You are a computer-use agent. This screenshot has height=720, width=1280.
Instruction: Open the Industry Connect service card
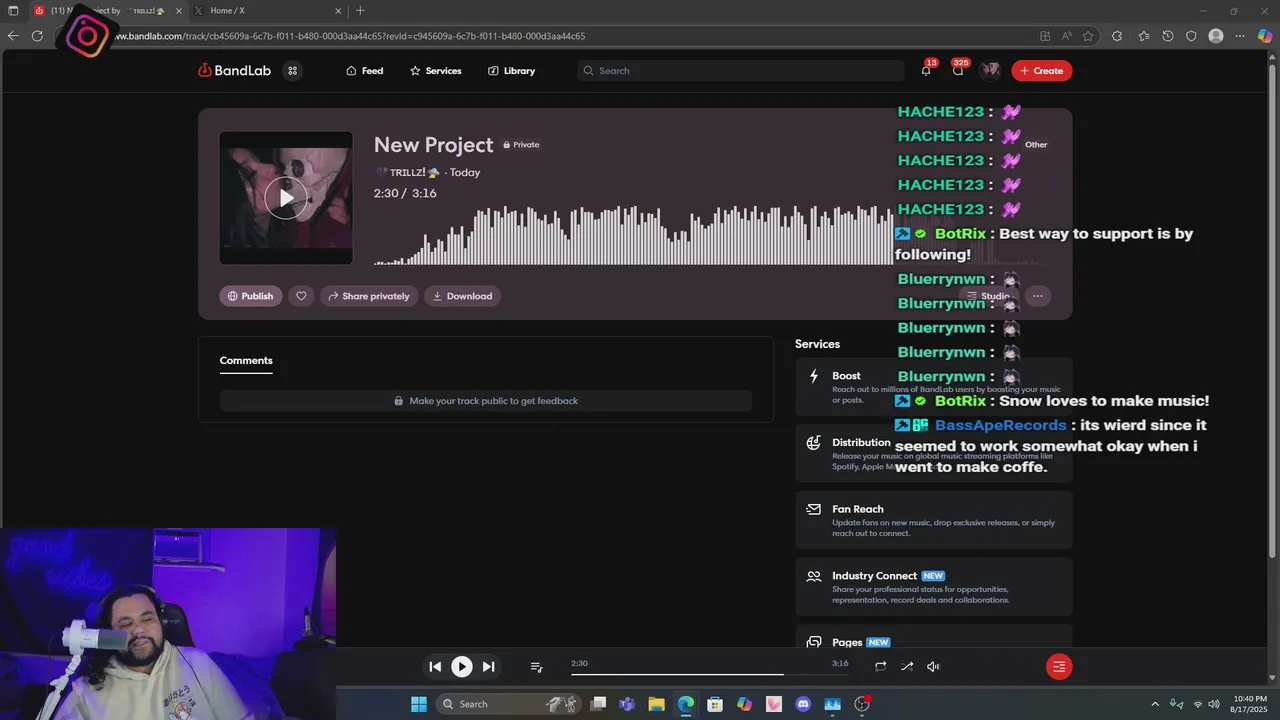tap(934, 587)
